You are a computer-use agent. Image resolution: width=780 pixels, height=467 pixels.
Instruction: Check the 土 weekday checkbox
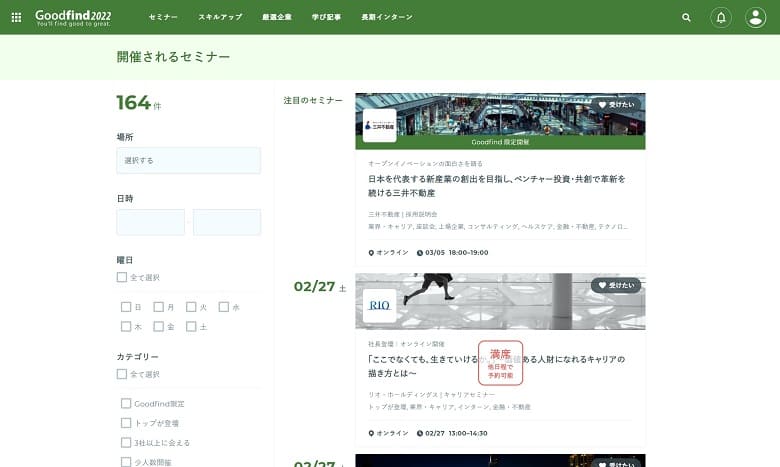[x=191, y=326]
